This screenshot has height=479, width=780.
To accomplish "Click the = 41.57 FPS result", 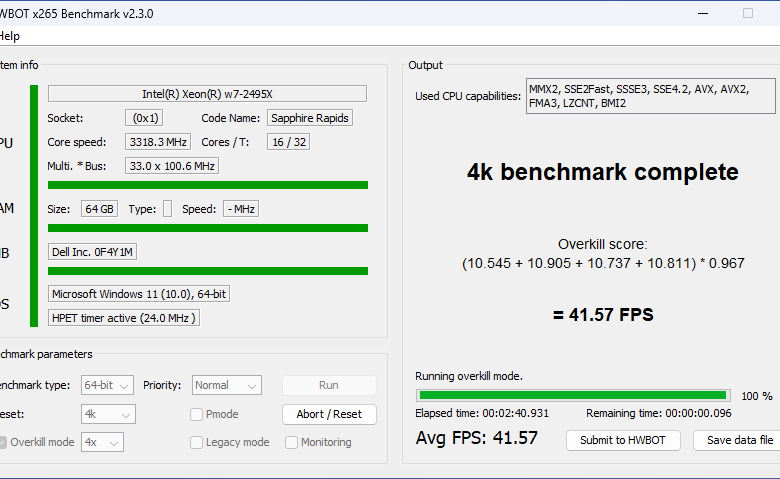I will pyautogui.click(x=603, y=315).
